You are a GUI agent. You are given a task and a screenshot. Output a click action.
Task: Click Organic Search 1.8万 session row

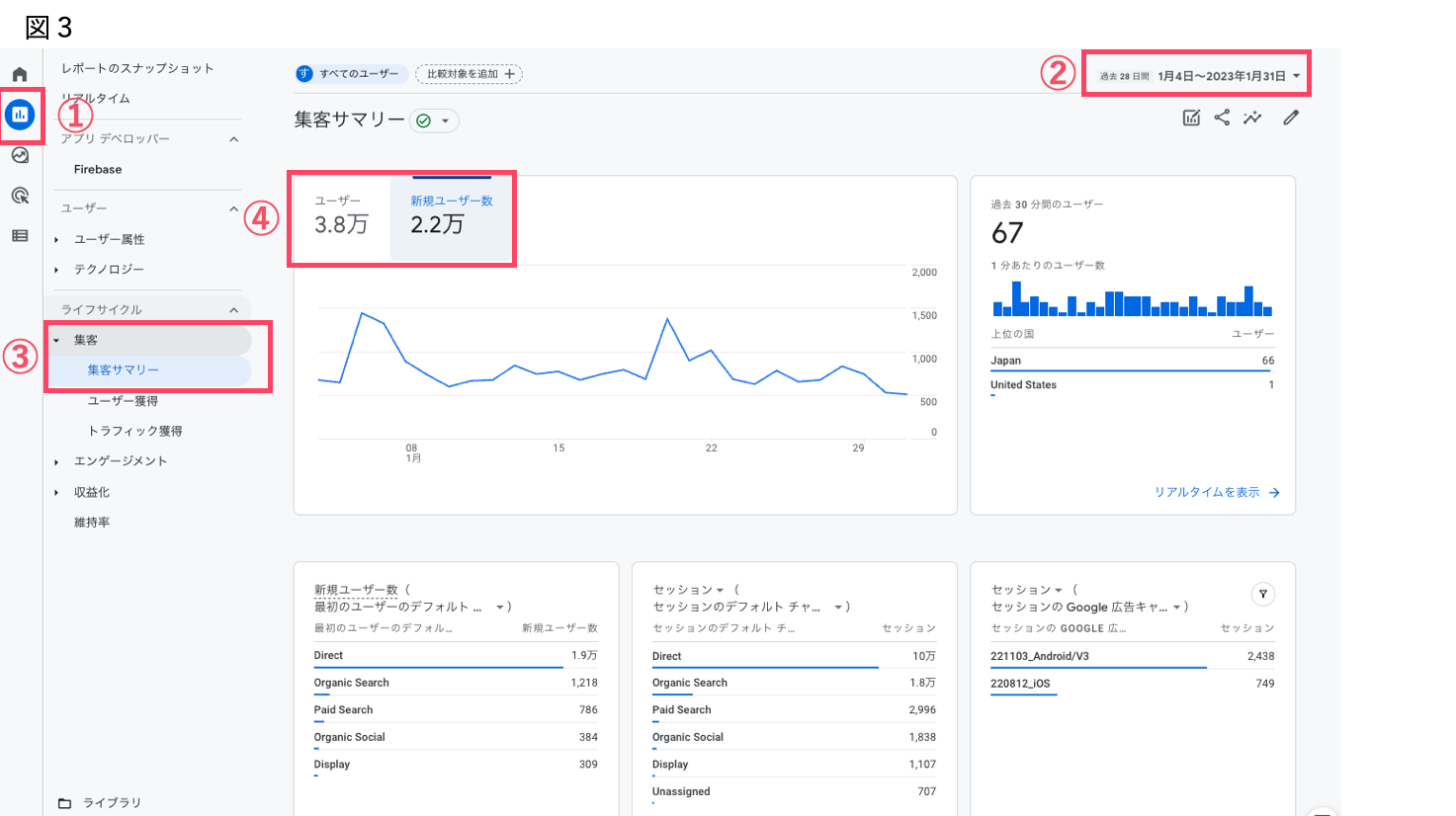(x=794, y=684)
